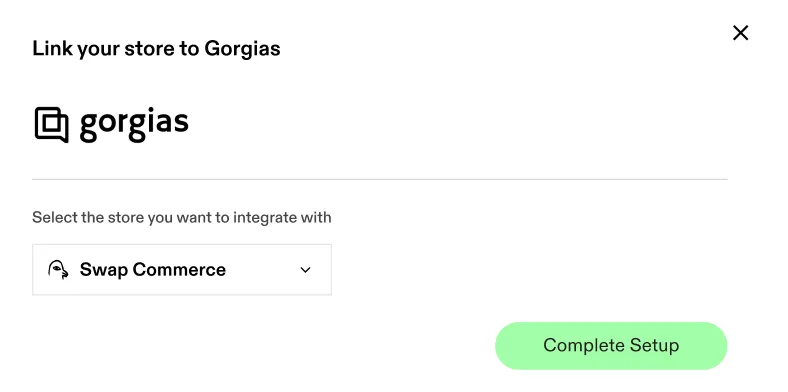Click the Complete Setup button
The height and width of the screenshot is (392, 788).
(x=611, y=346)
